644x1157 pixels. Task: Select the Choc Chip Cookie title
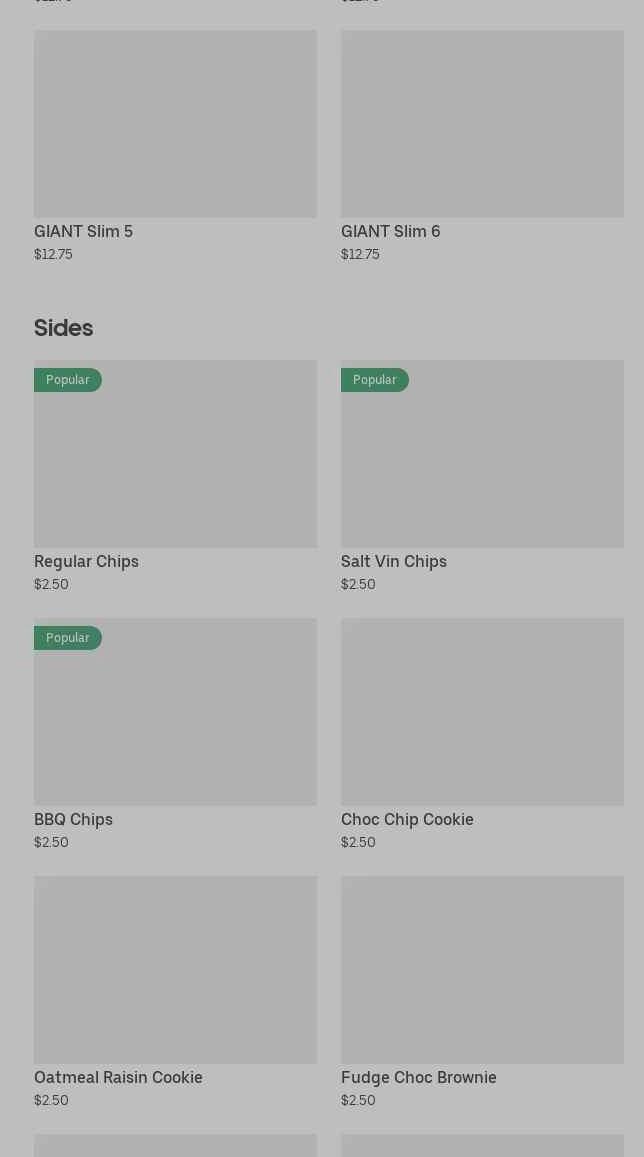tap(407, 819)
